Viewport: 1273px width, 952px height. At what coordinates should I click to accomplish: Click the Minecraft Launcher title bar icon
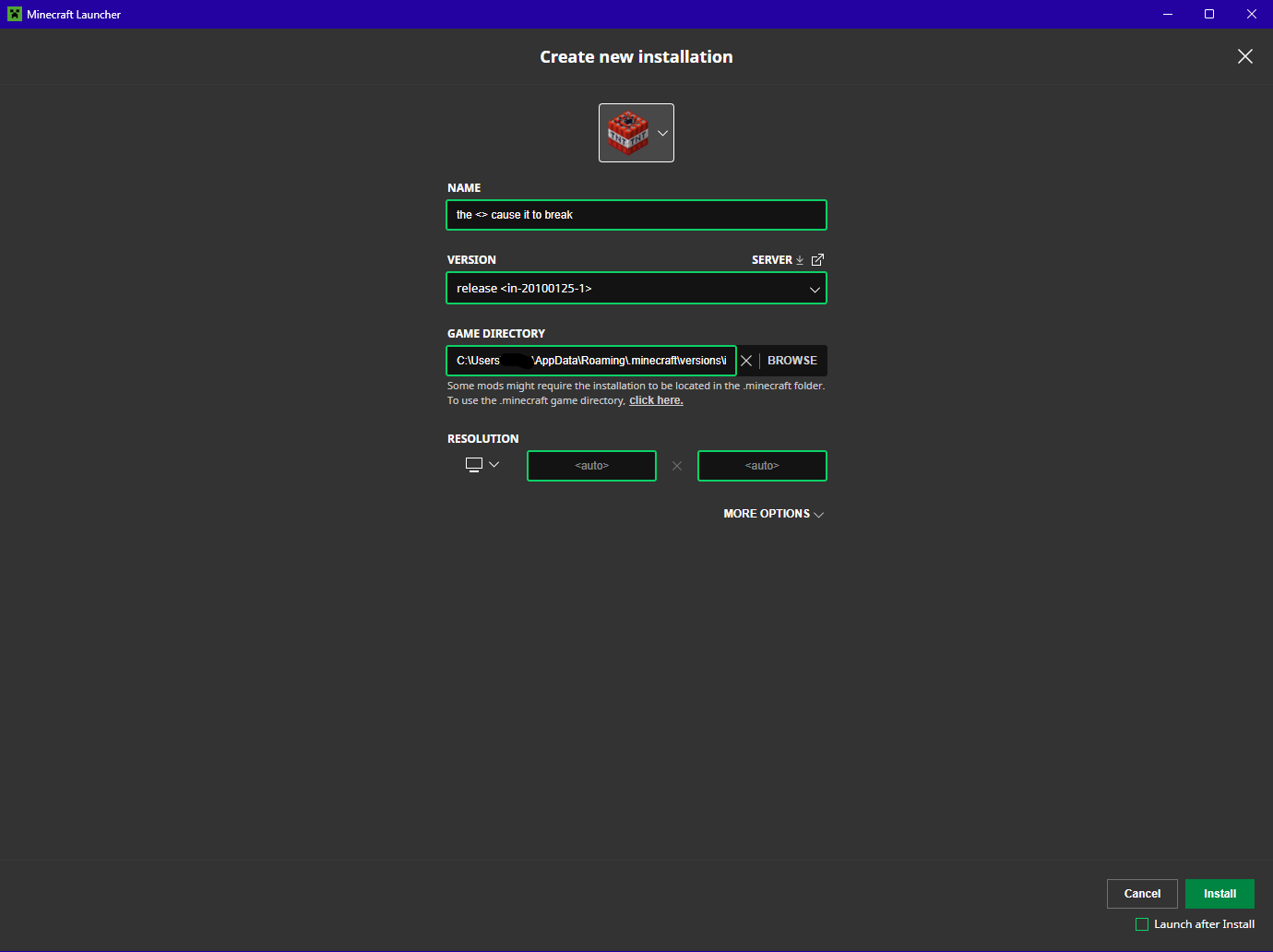[x=15, y=14]
